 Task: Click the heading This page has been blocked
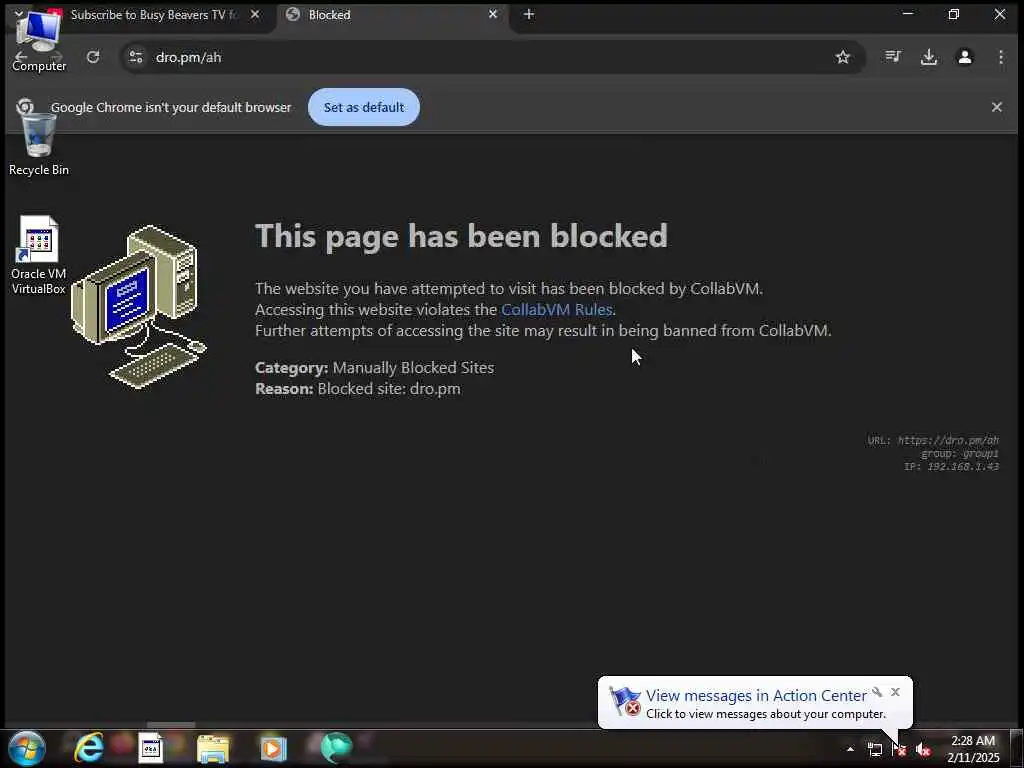click(461, 236)
